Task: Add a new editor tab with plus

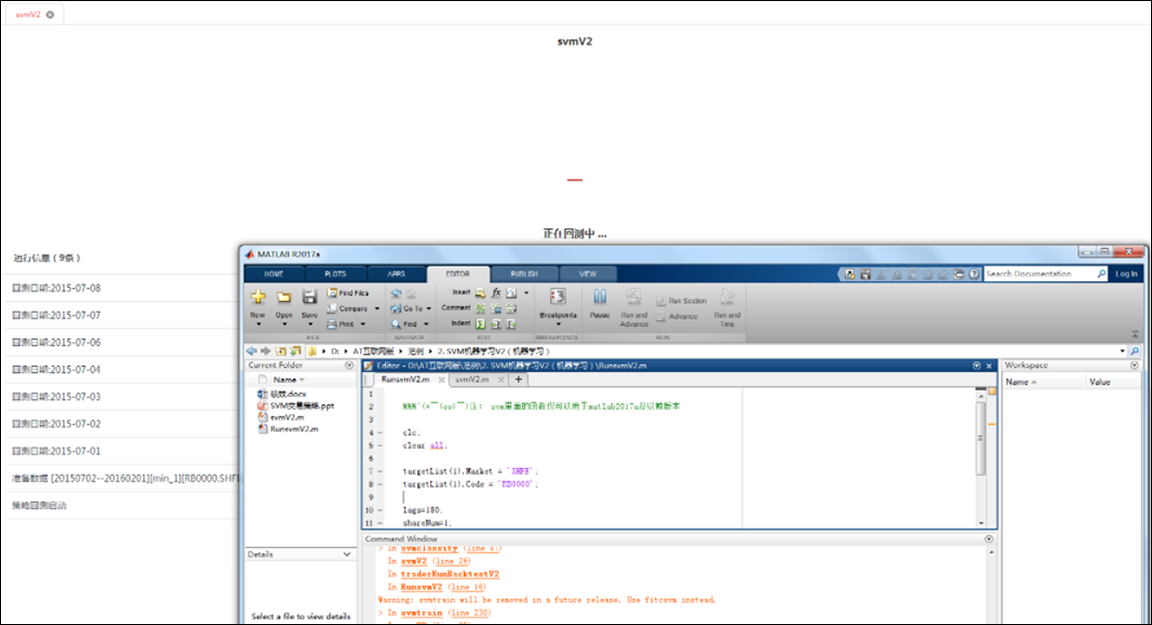Action: tap(518, 380)
